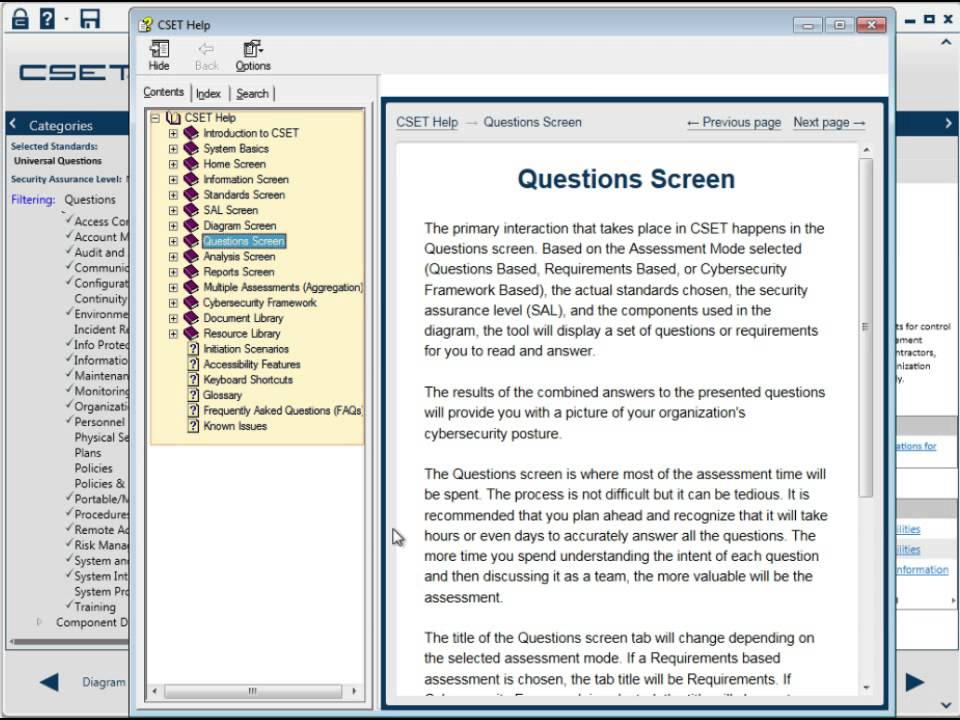Expand the Analysis Screen tree node
The image size is (960, 720).
pyautogui.click(x=173, y=257)
